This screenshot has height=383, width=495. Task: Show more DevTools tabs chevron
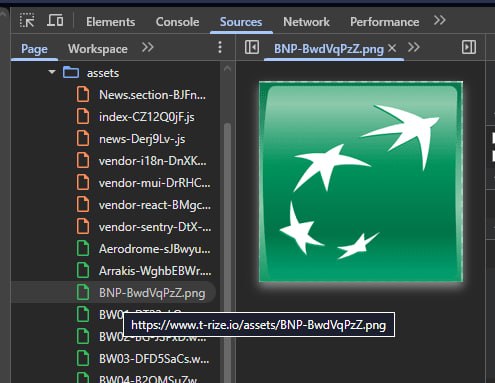(440, 21)
